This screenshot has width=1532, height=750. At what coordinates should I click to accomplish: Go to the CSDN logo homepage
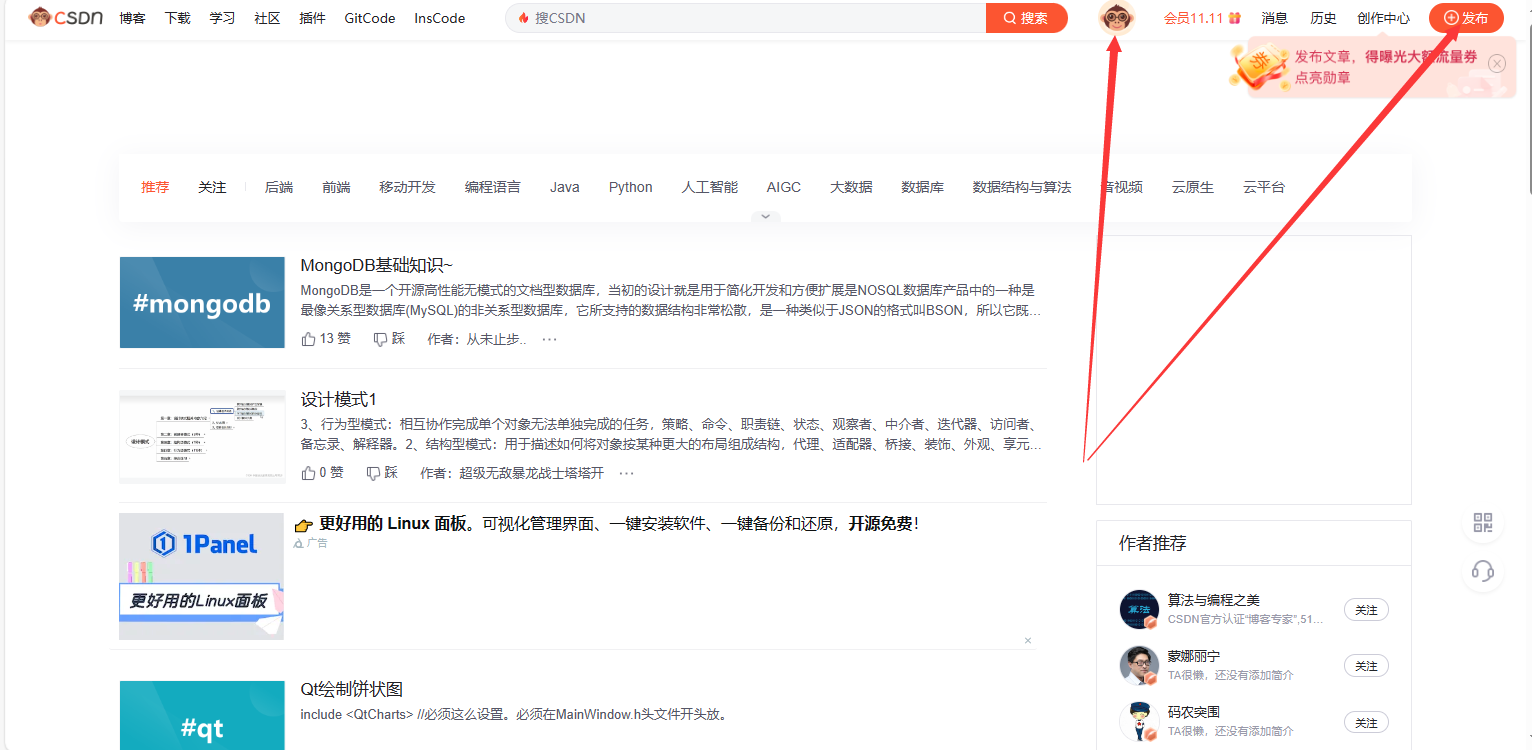[66, 17]
